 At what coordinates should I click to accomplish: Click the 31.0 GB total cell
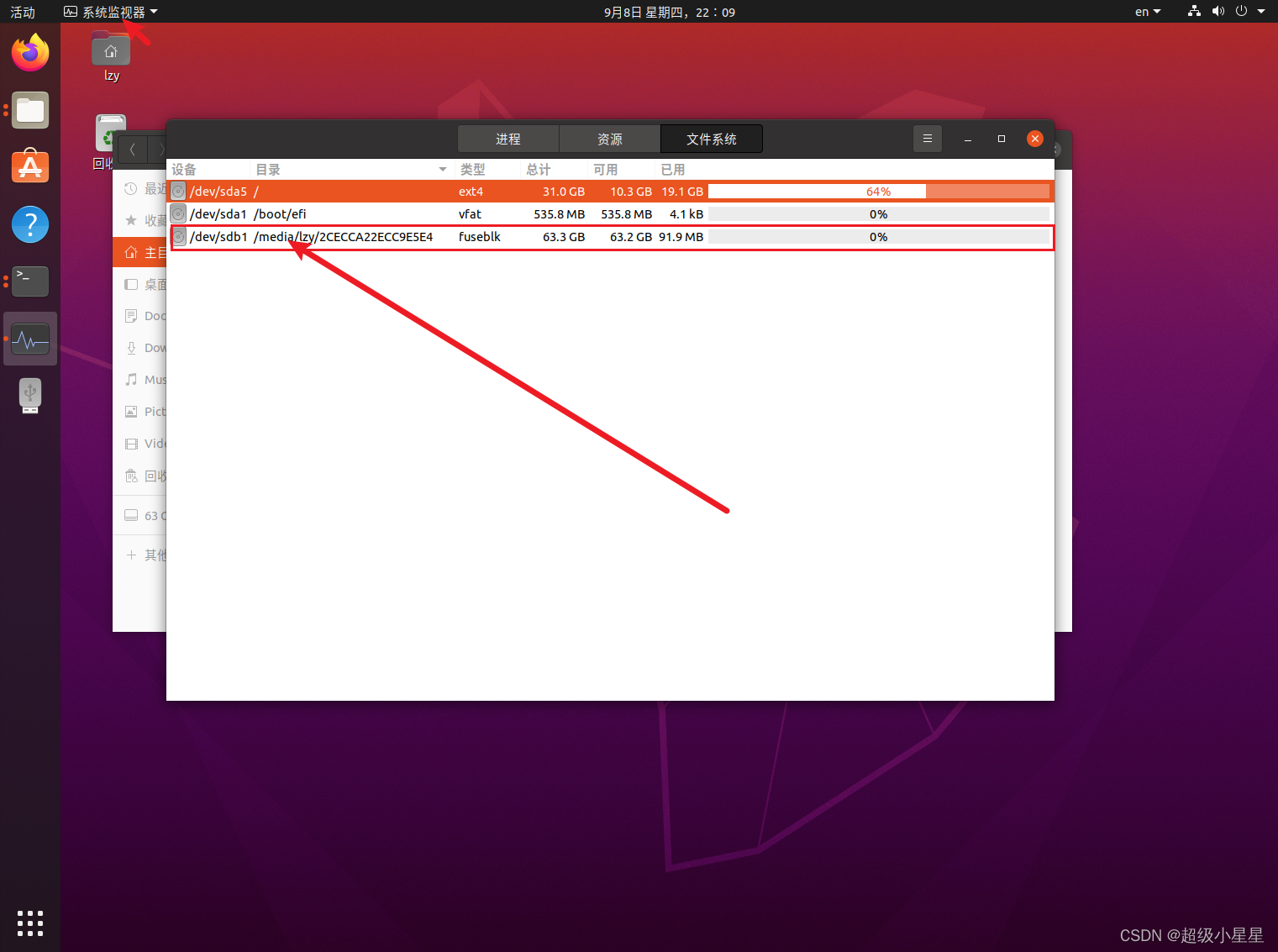pos(564,192)
